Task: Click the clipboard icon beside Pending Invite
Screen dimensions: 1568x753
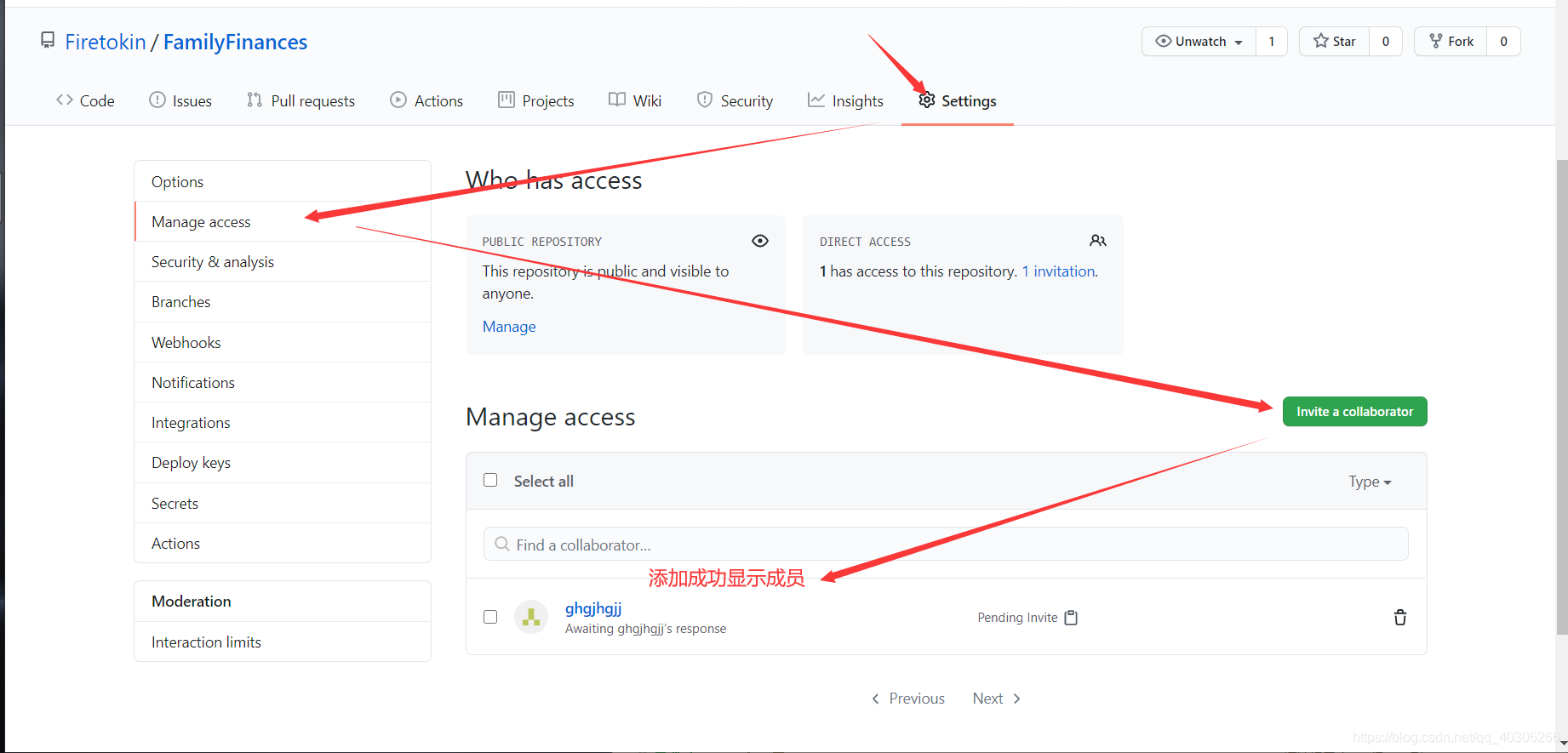Action: [1071, 618]
